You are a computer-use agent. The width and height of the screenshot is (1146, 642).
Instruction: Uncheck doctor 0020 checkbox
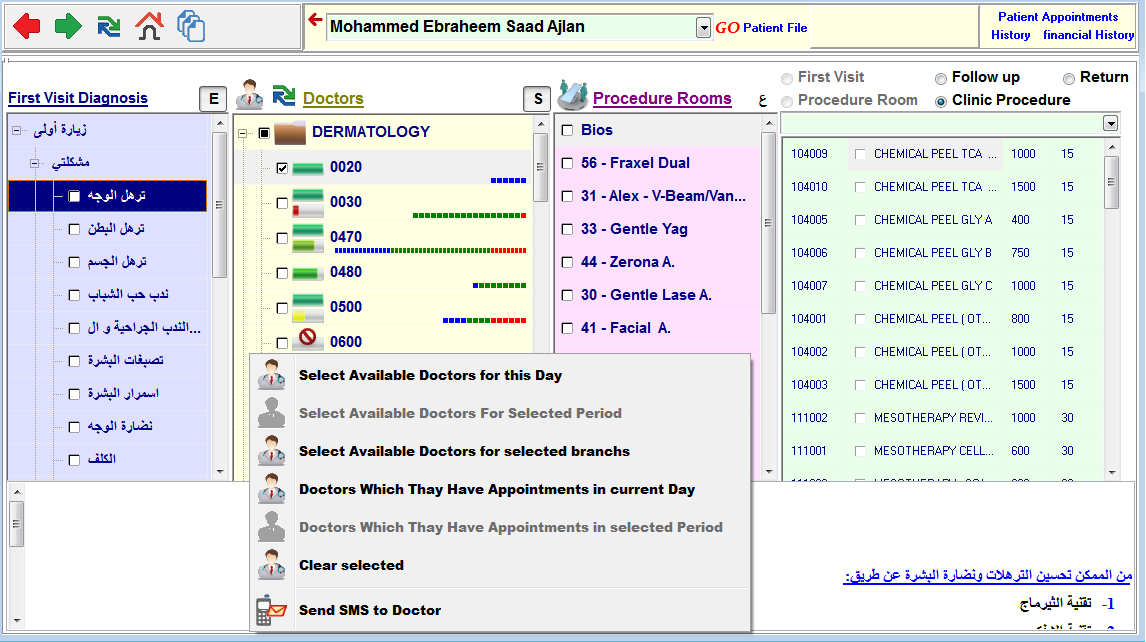click(x=282, y=168)
